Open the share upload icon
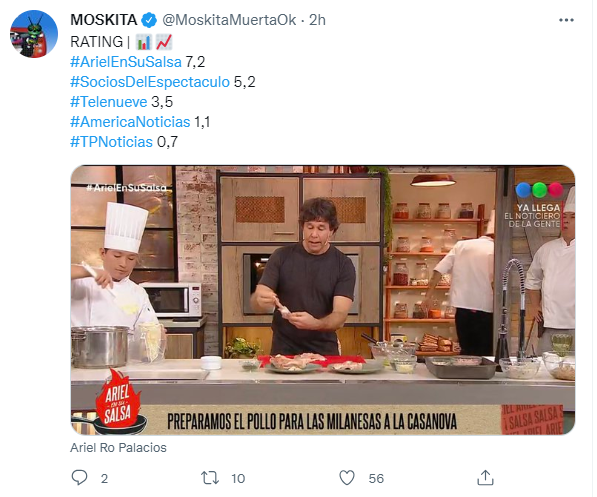 (485, 478)
